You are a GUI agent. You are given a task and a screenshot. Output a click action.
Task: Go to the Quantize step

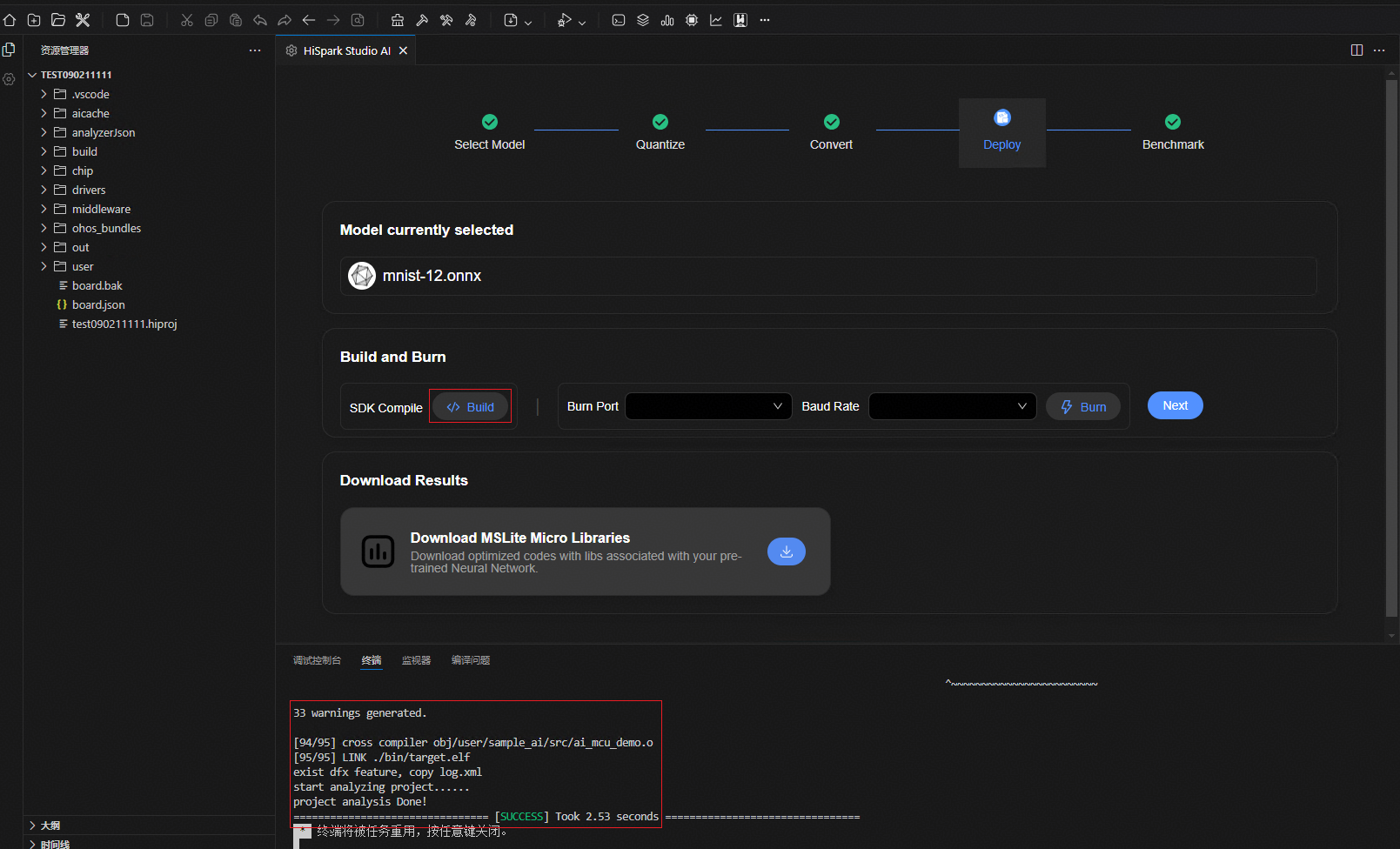click(x=660, y=132)
